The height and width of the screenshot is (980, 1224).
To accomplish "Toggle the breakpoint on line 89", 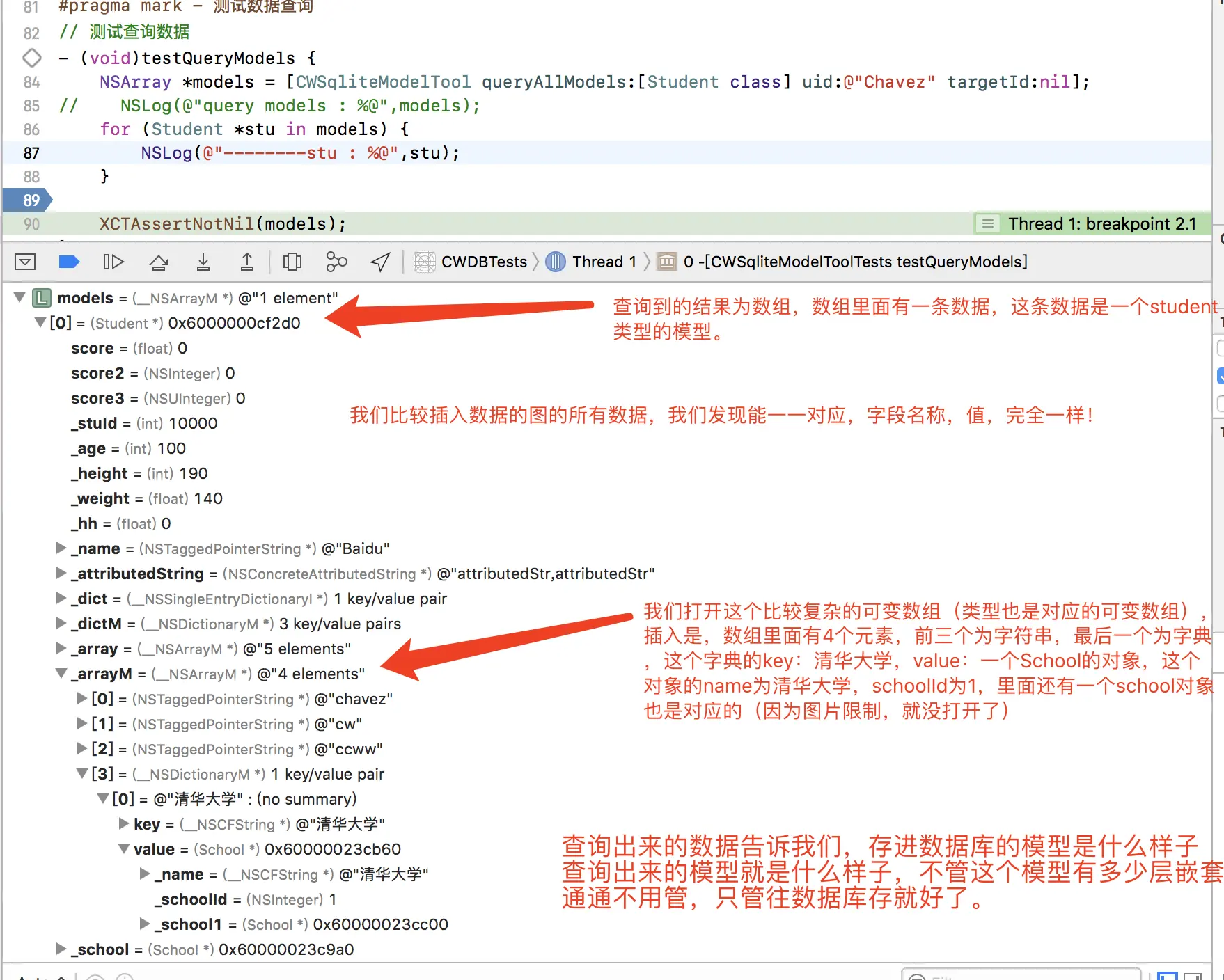I will [28, 200].
